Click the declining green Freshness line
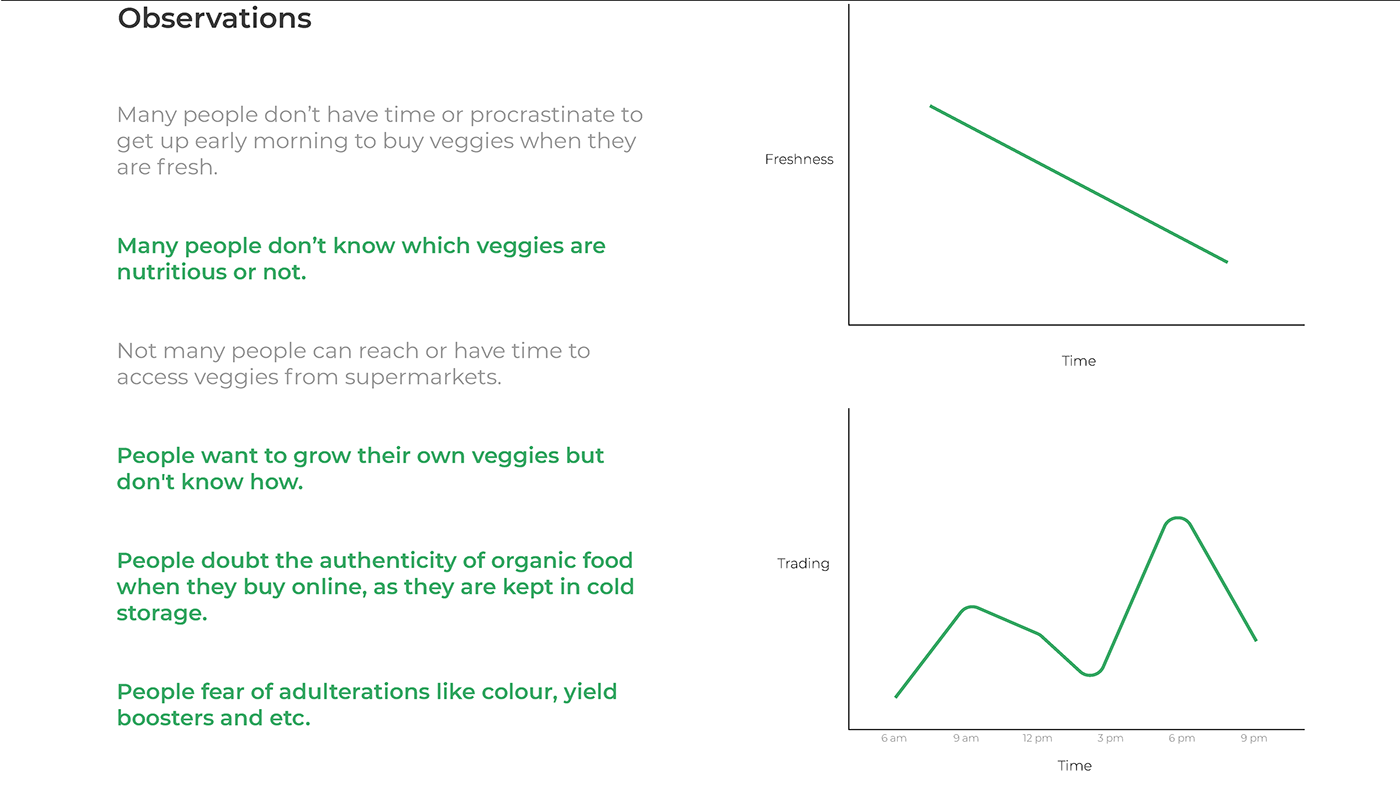The width and height of the screenshot is (1400, 787). (1078, 184)
